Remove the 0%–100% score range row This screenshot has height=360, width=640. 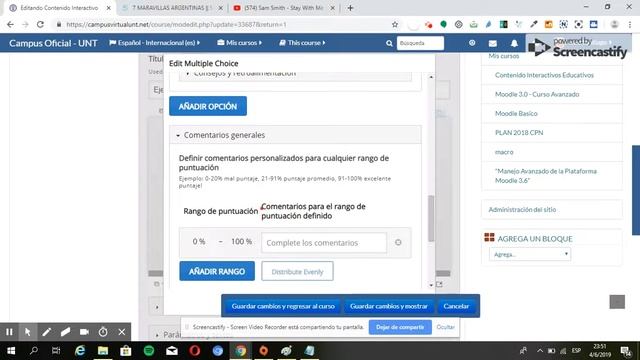tap(398, 242)
